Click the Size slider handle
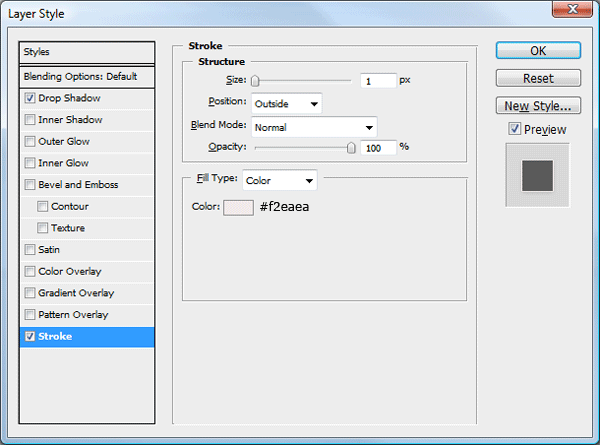Screen dimensions: 600x445 click(x=256, y=81)
